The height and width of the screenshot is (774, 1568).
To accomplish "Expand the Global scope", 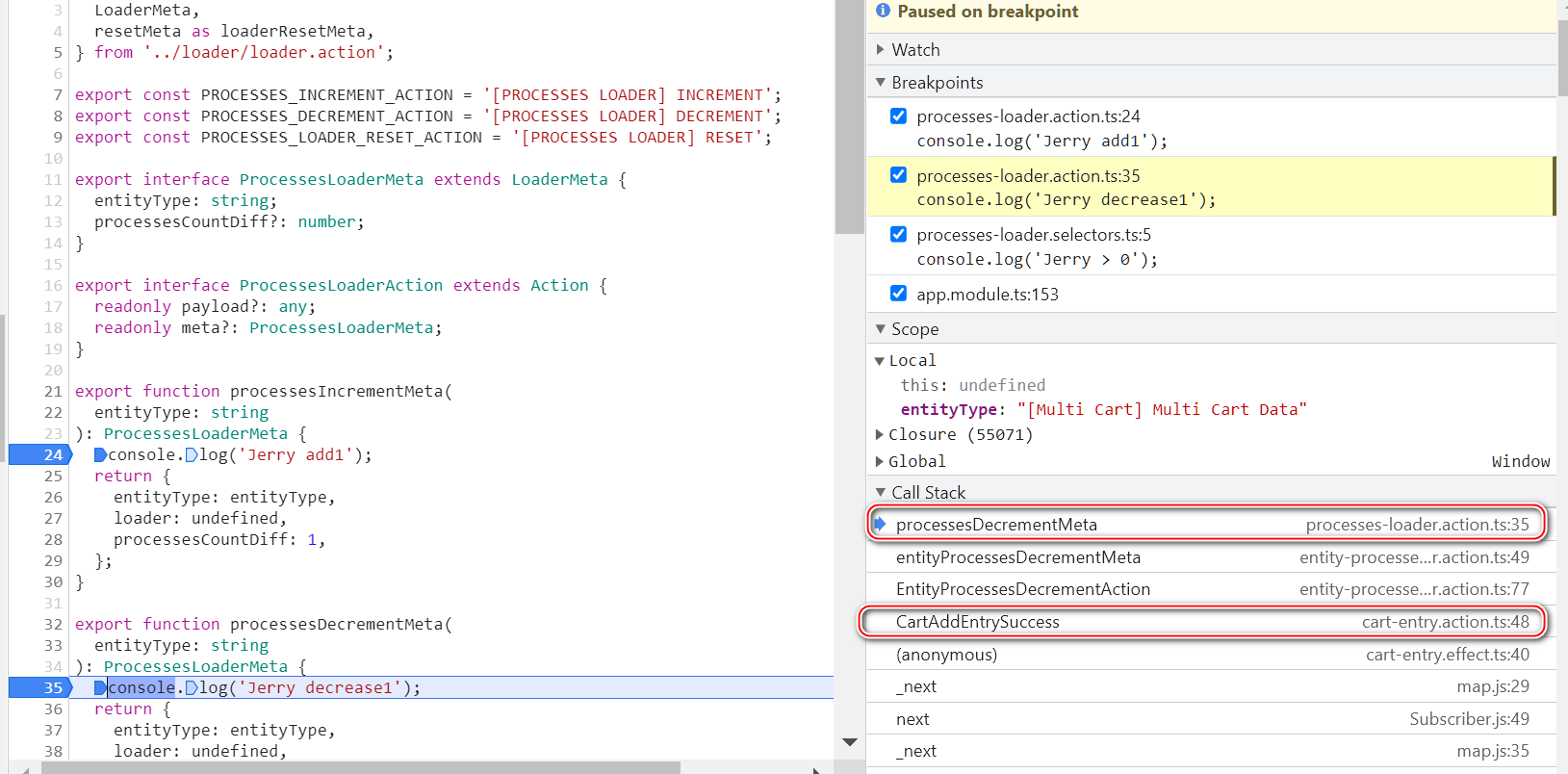I will click(x=879, y=462).
